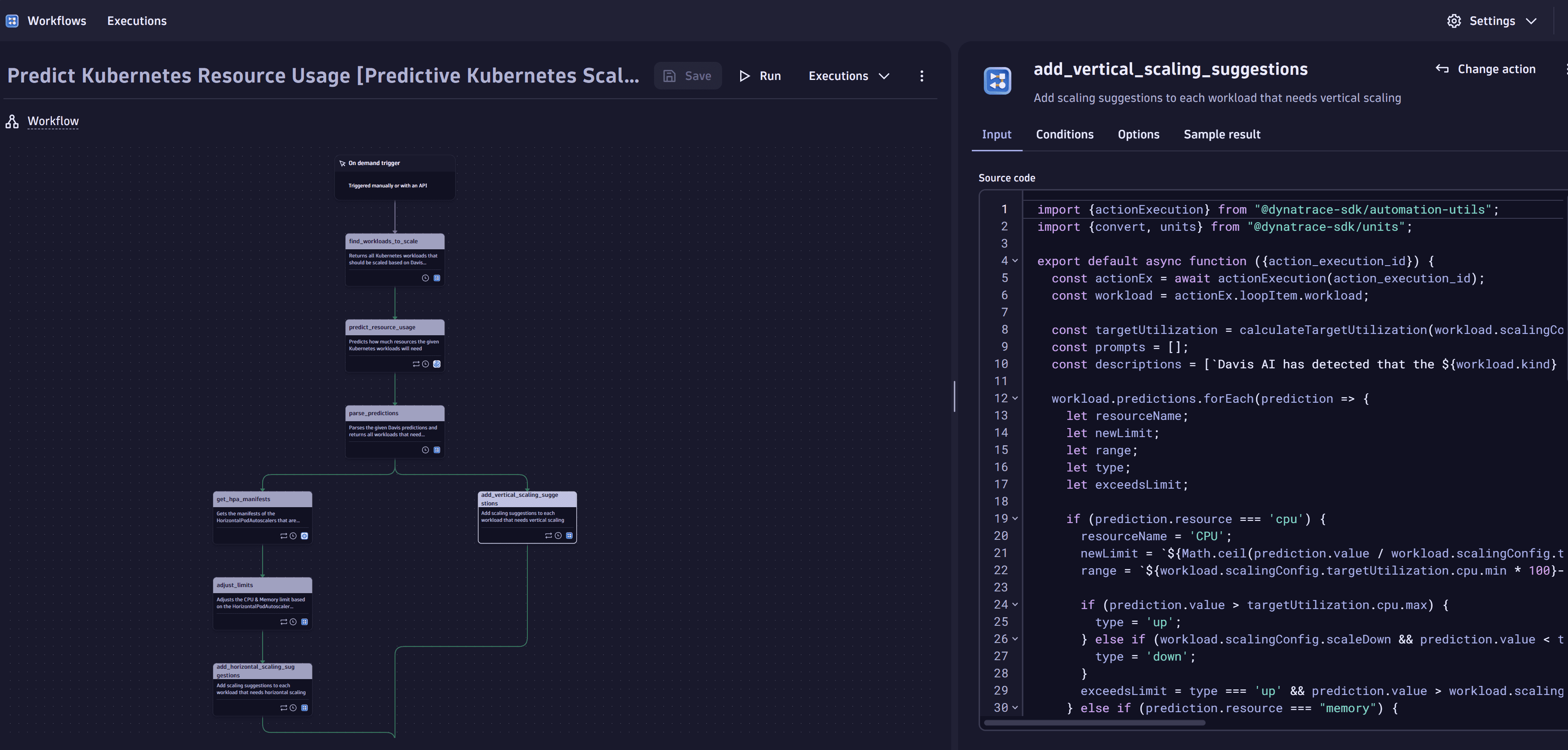Image resolution: width=1568 pixels, height=750 pixels.
Task: Click code line 9 'const prompts = [];'
Action: (x=1120, y=347)
